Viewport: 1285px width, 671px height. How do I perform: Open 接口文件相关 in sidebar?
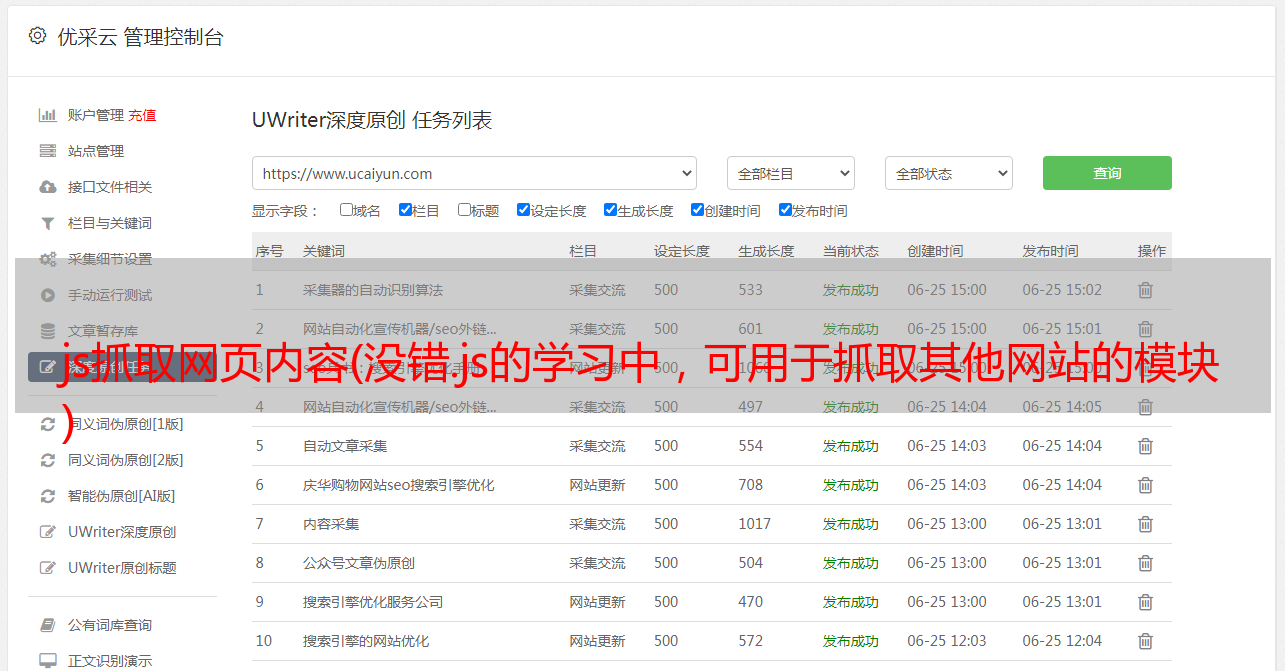pyautogui.click(x=110, y=187)
